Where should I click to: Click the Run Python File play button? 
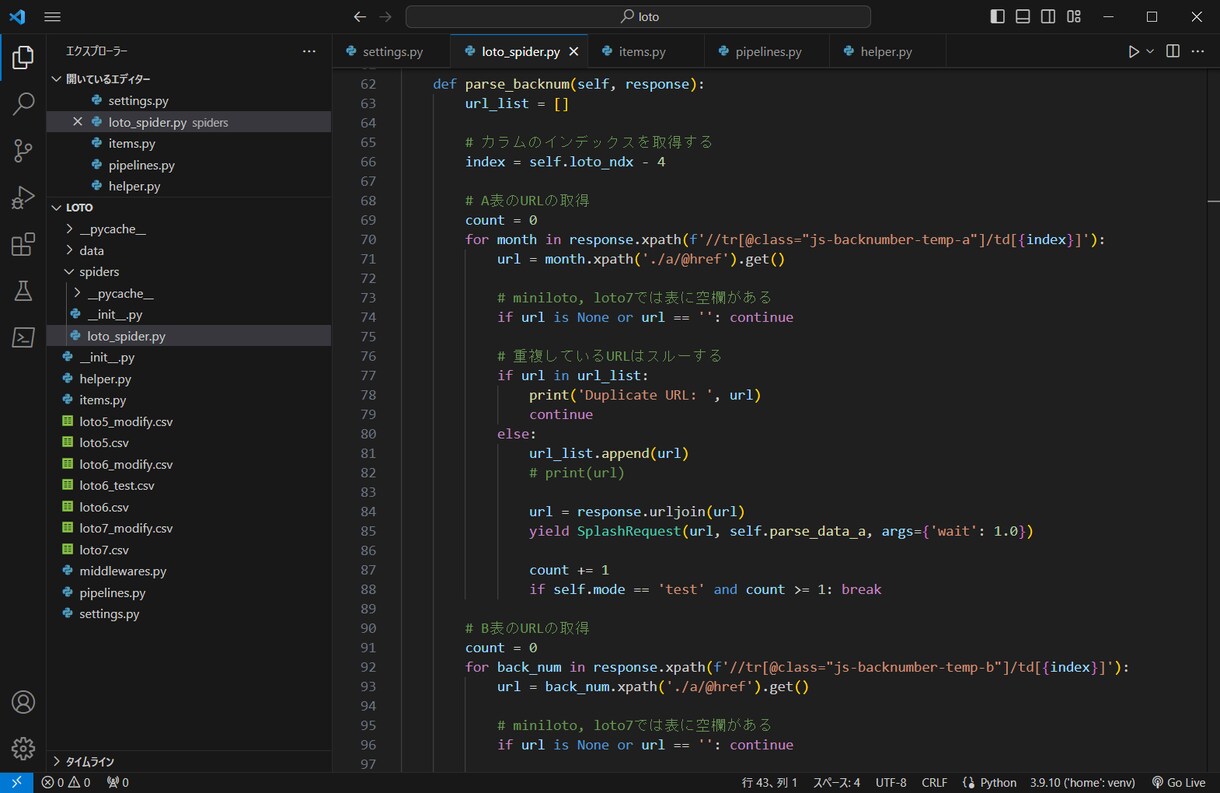click(x=1133, y=51)
